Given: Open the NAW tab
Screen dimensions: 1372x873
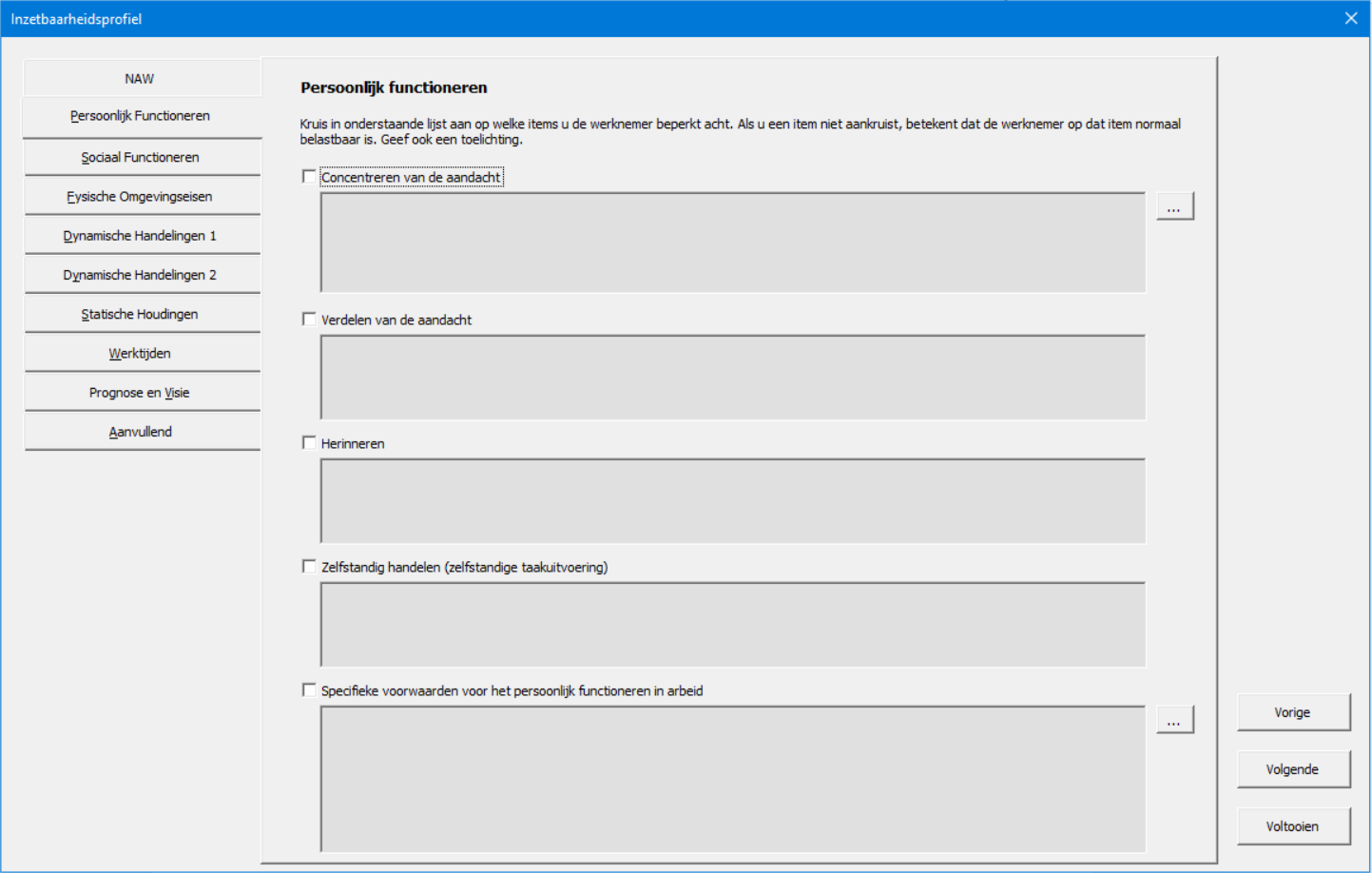Looking at the screenshot, I should tap(140, 78).
